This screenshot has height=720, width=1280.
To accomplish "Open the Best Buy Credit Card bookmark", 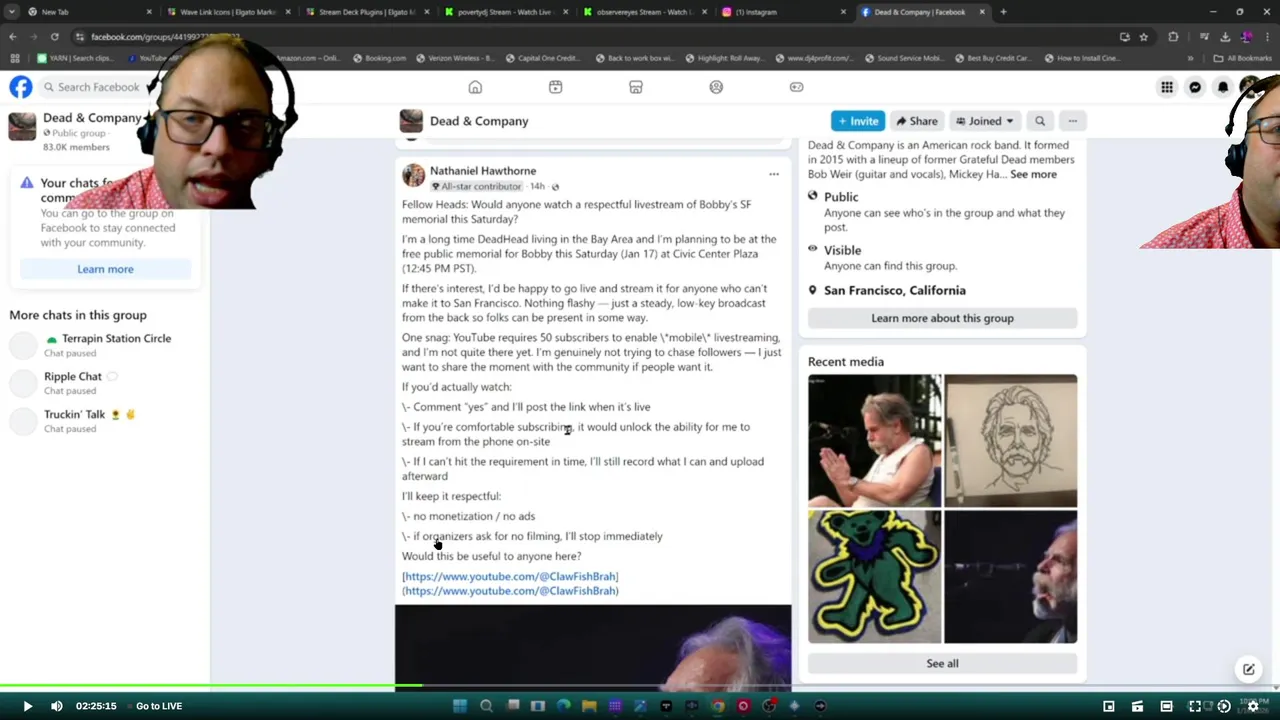I will point(993,58).
